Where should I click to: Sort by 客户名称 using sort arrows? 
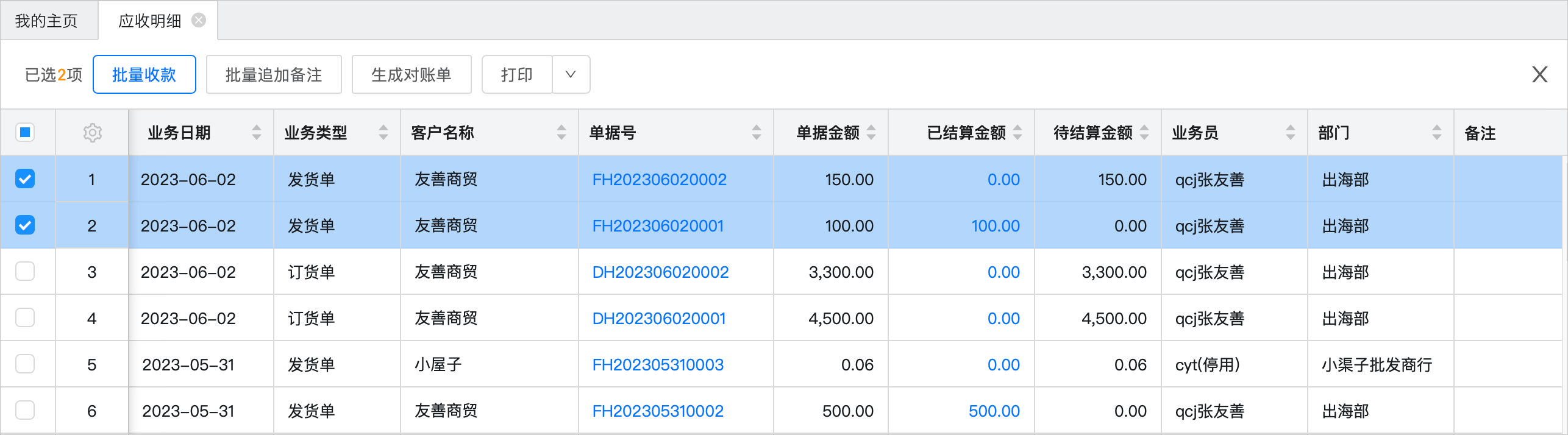click(x=561, y=133)
